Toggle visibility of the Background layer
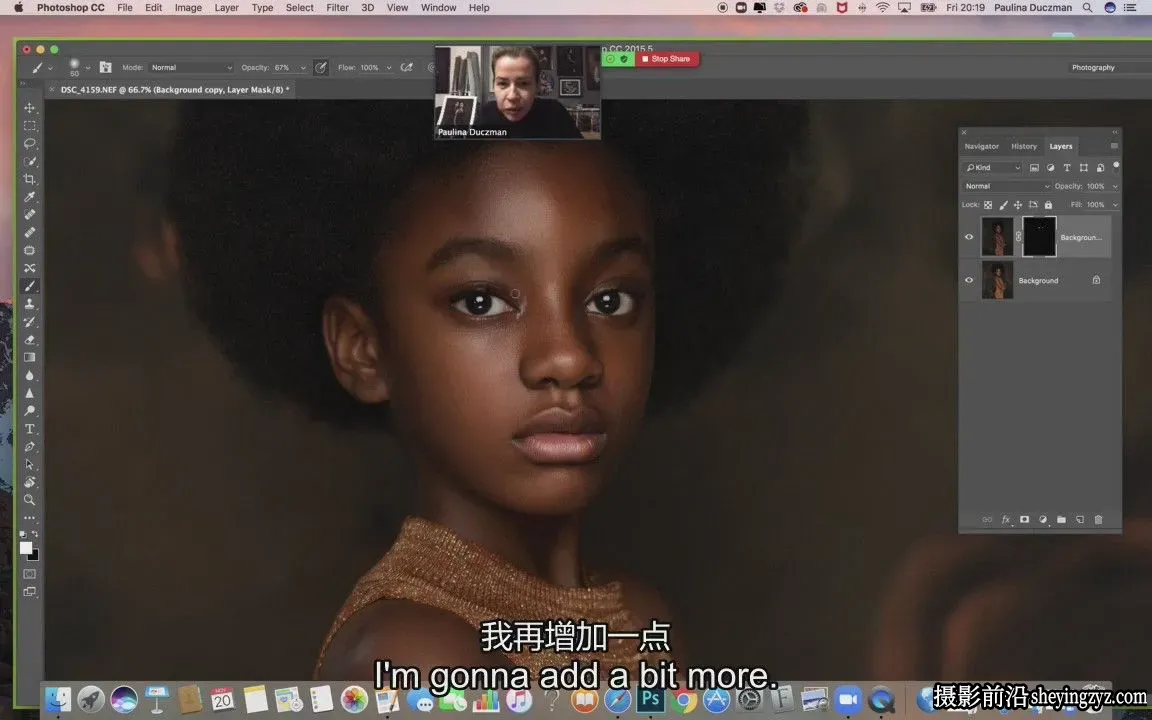The width and height of the screenshot is (1152, 720). click(969, 280)
